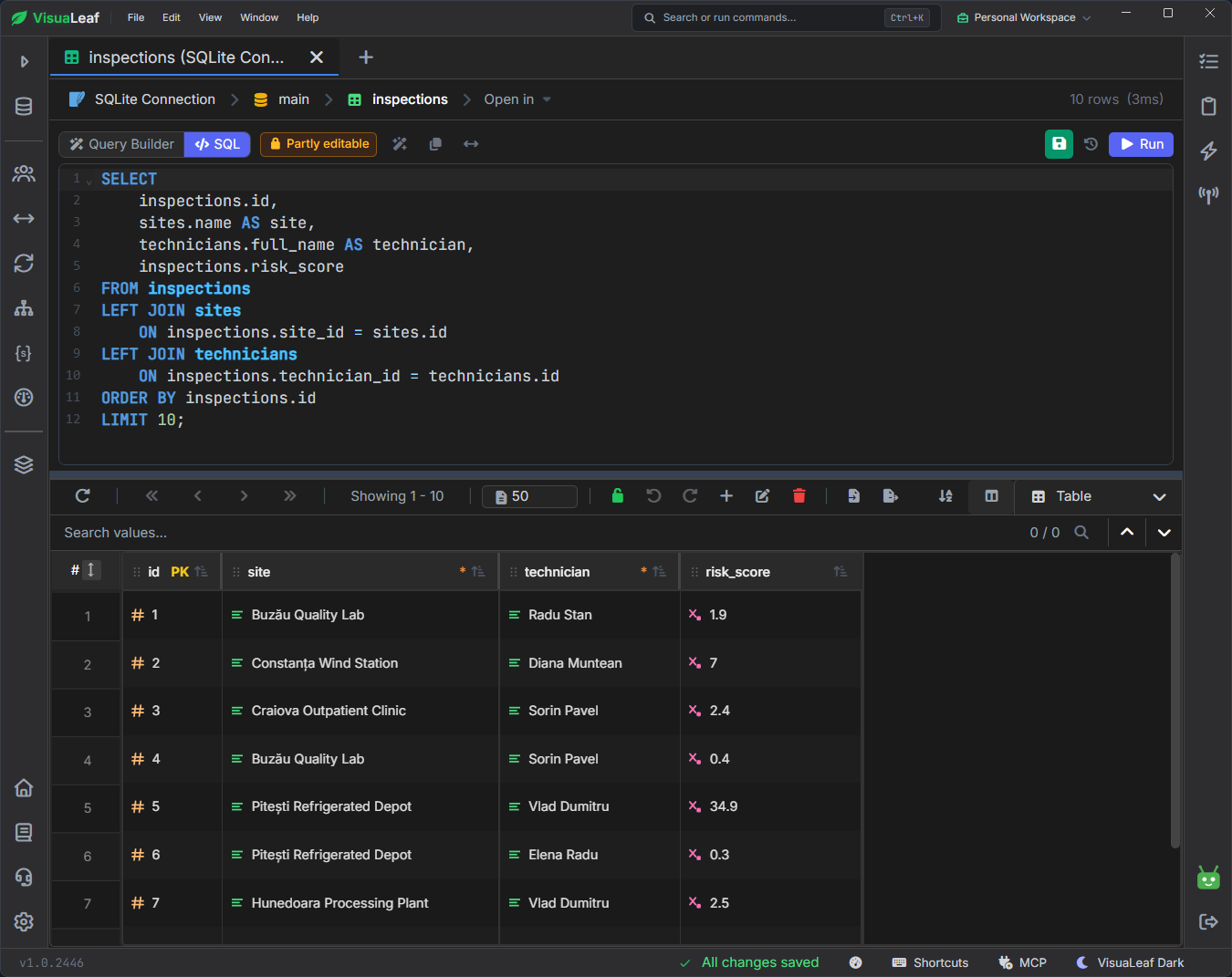Click the export data file icon
This screenshot has width=1232, height=977.
[x=891, y=496]
